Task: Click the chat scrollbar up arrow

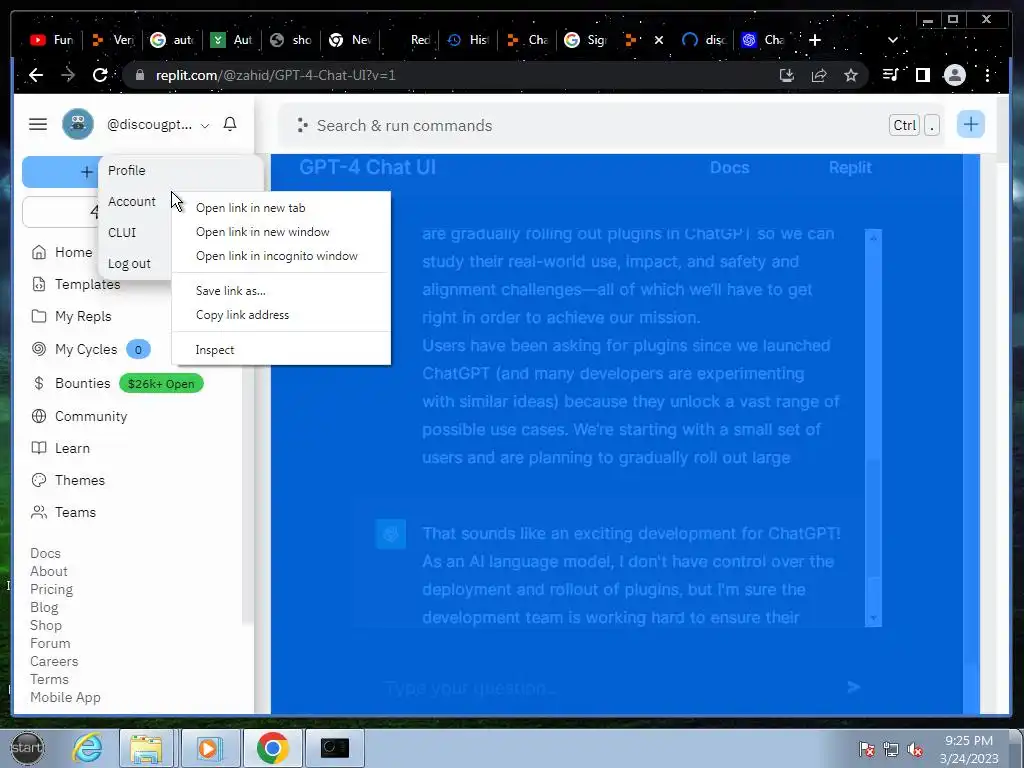Action: (873, 236)
